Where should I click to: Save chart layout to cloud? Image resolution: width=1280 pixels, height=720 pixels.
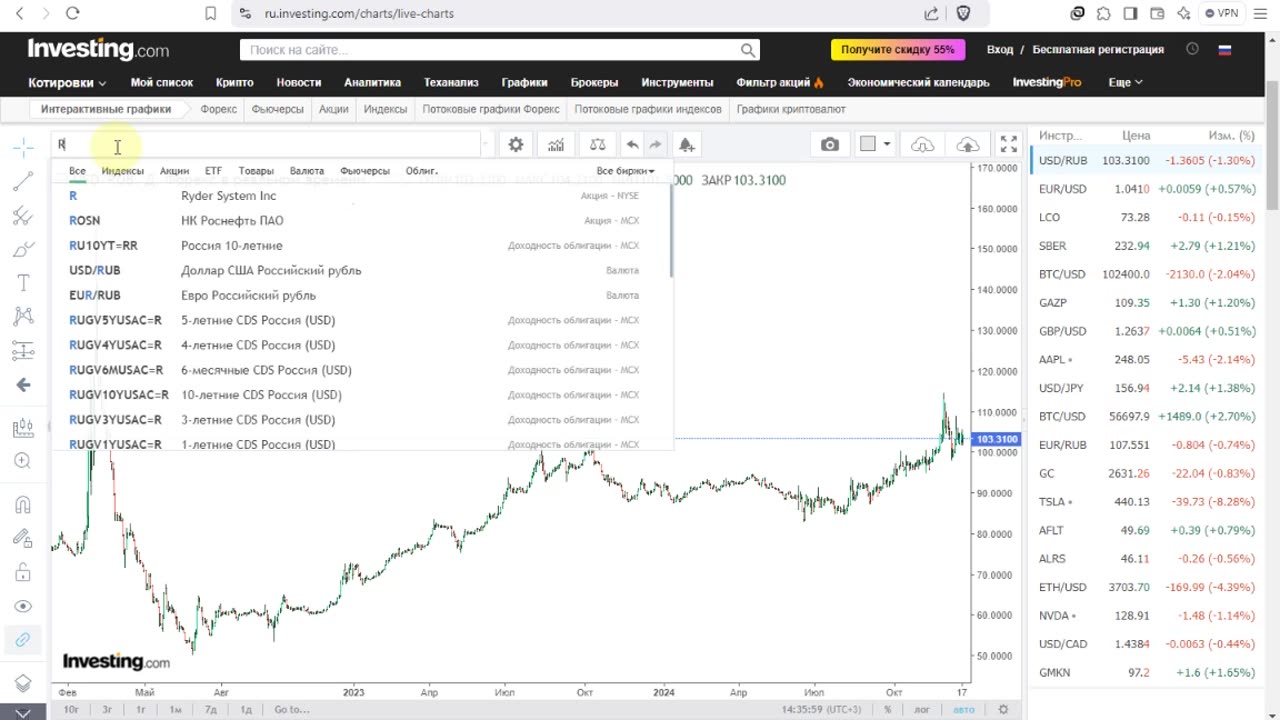[967, 145]
